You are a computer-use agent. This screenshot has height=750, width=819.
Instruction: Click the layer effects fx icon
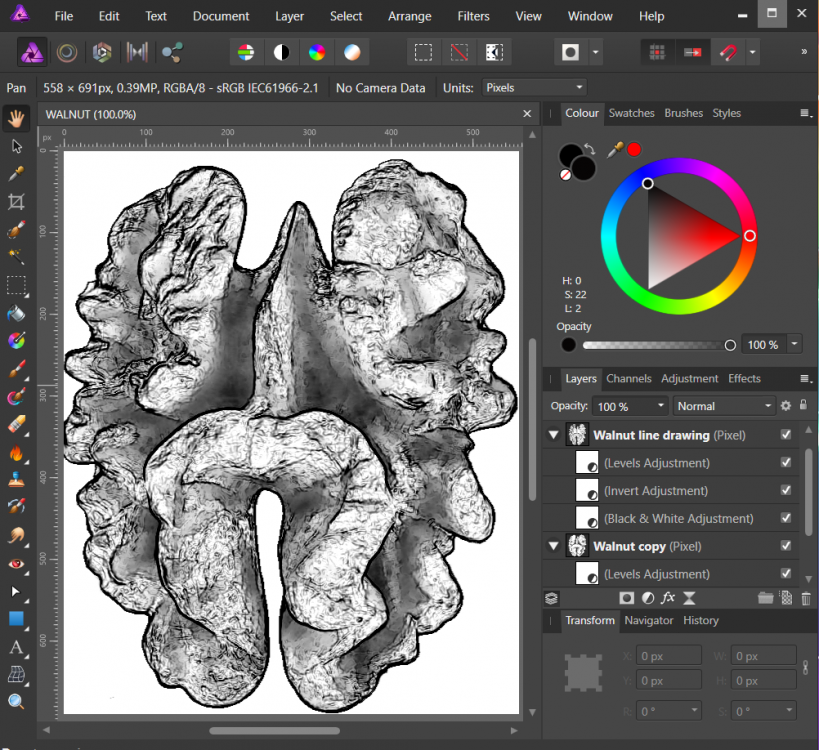[x=668, y=598]
